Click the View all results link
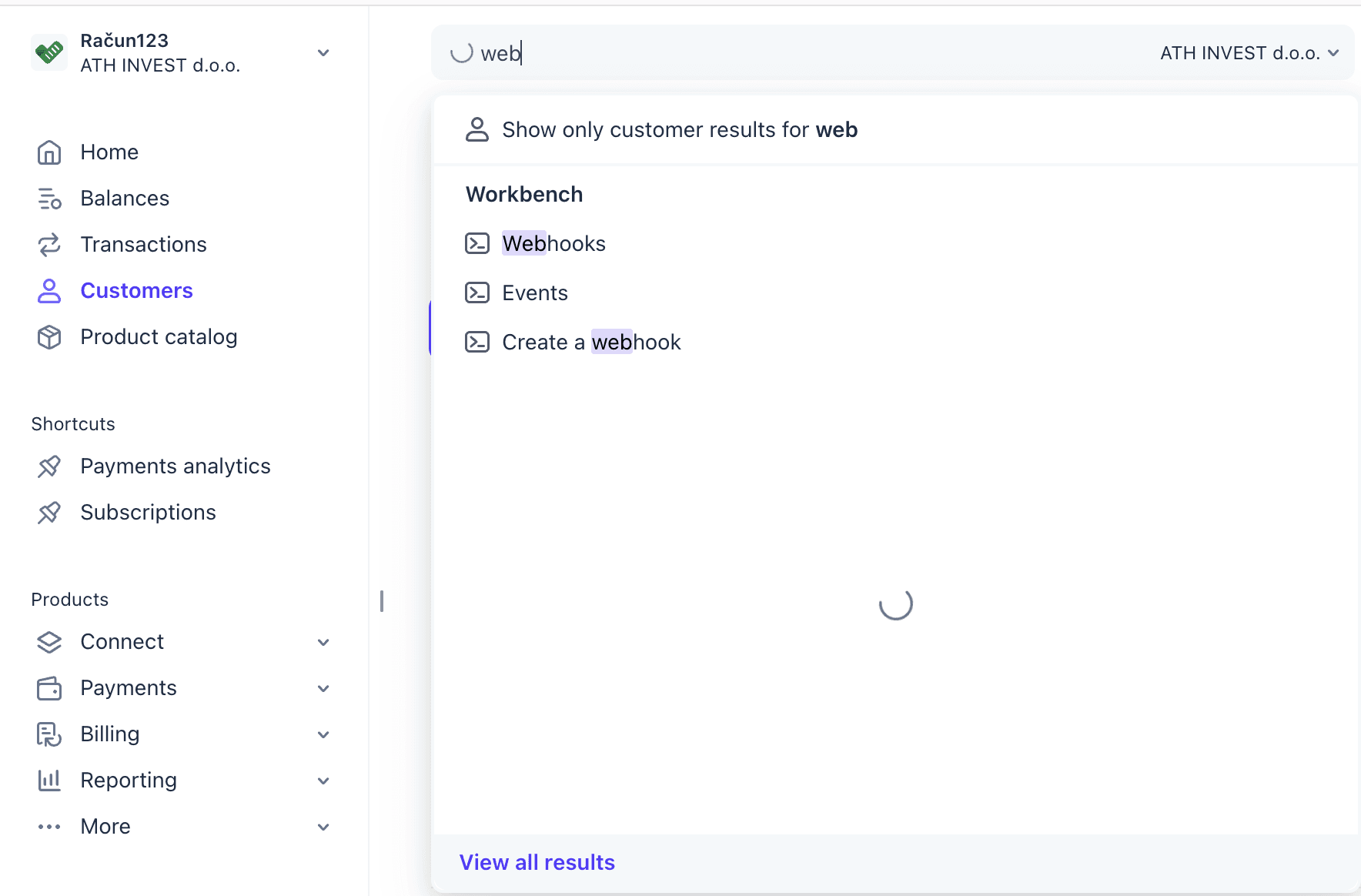 tap(537, 862)
